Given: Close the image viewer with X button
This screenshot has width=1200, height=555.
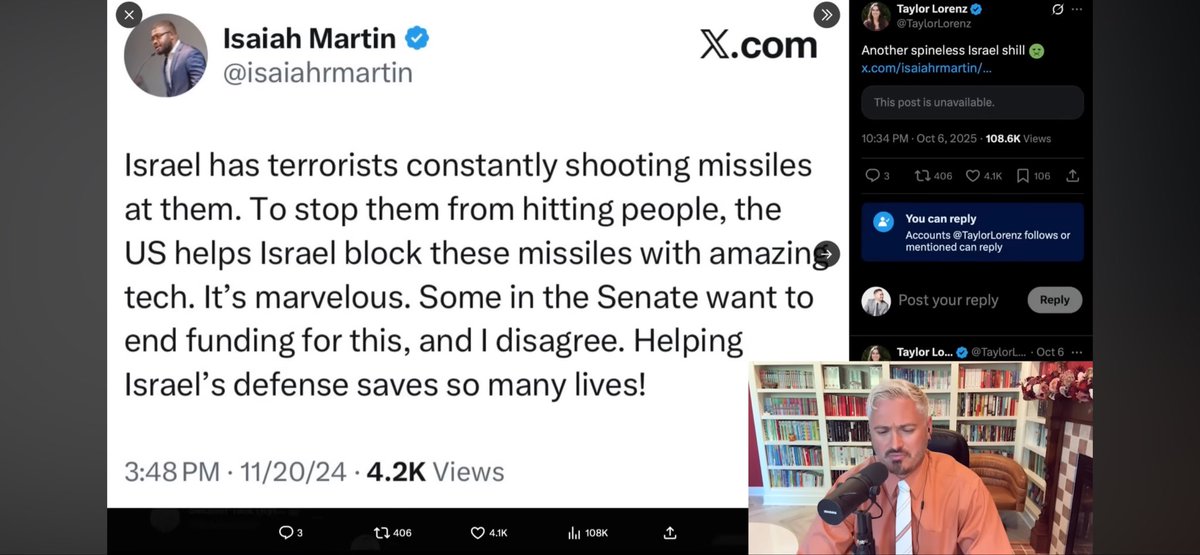Looking at the screenshot, I should (x=129, y=15).
